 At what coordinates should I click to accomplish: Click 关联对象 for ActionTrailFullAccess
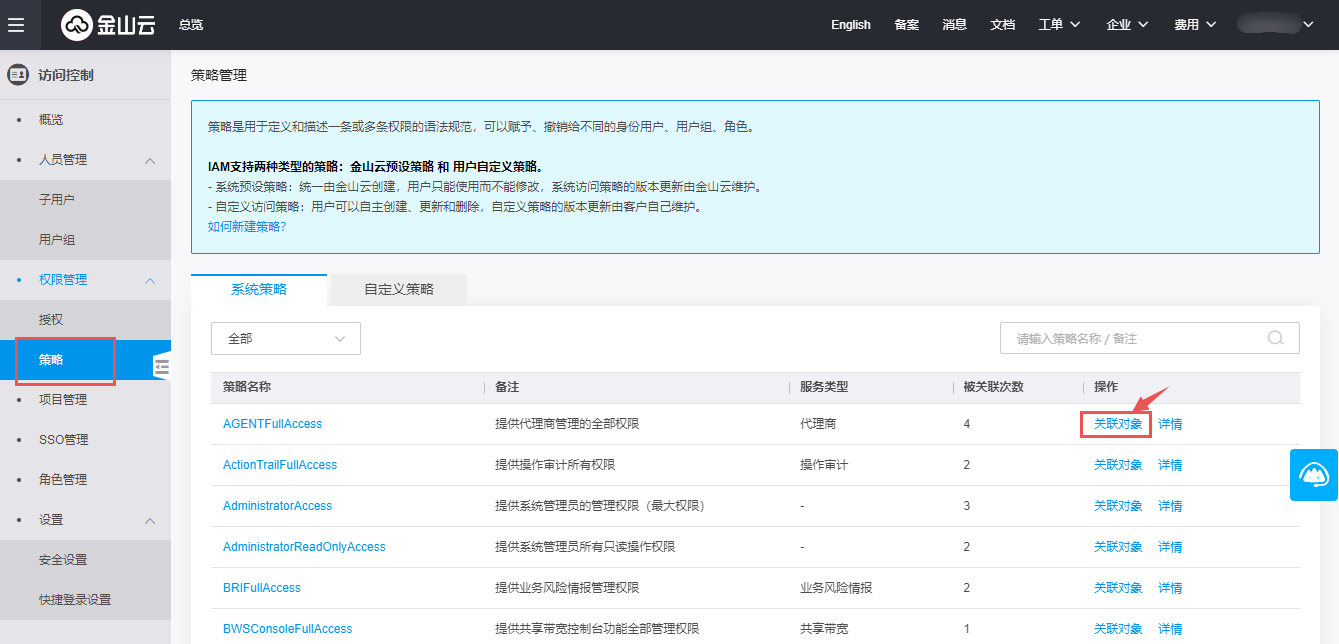pos(1118,465)
